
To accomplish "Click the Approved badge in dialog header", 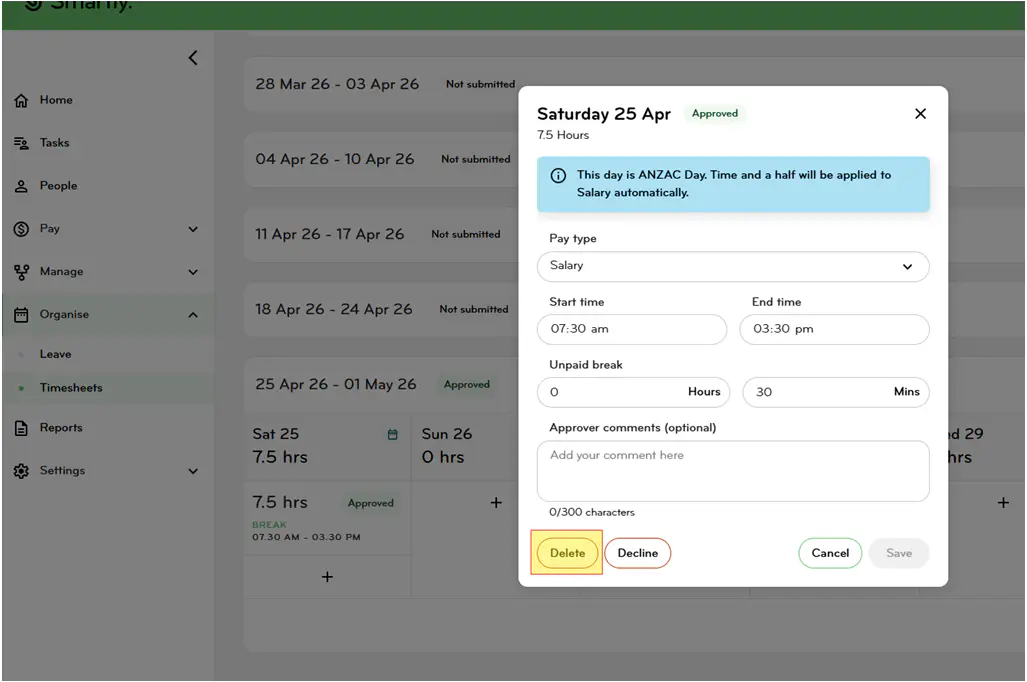I will (x=715, y=114).
